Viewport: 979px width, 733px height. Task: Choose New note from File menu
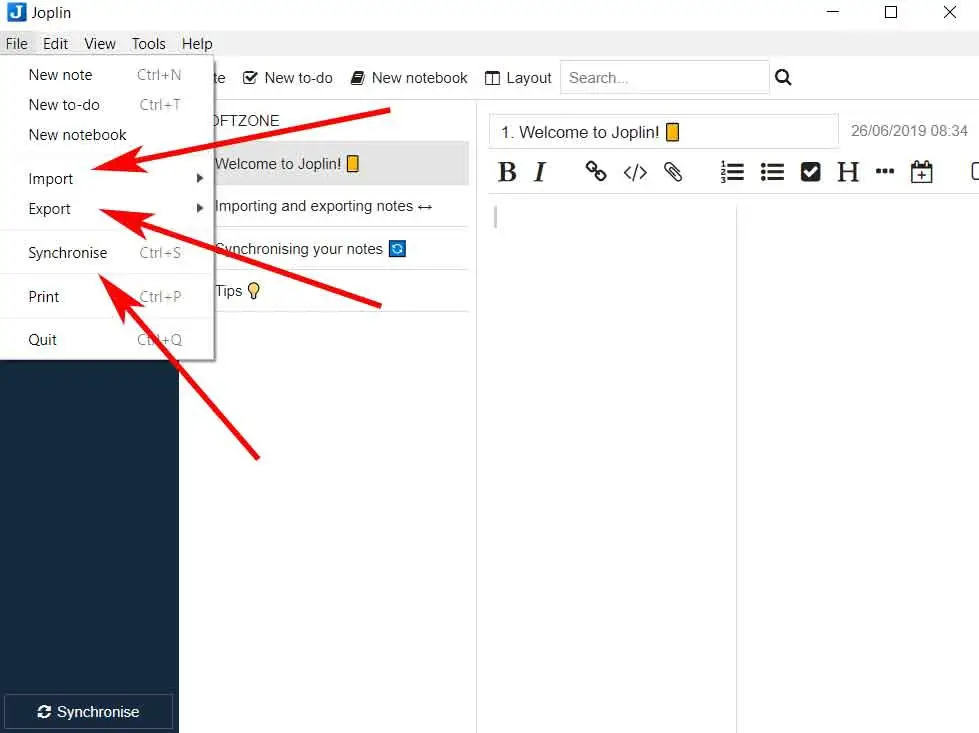pyautogui.click(x=106, y=75)
